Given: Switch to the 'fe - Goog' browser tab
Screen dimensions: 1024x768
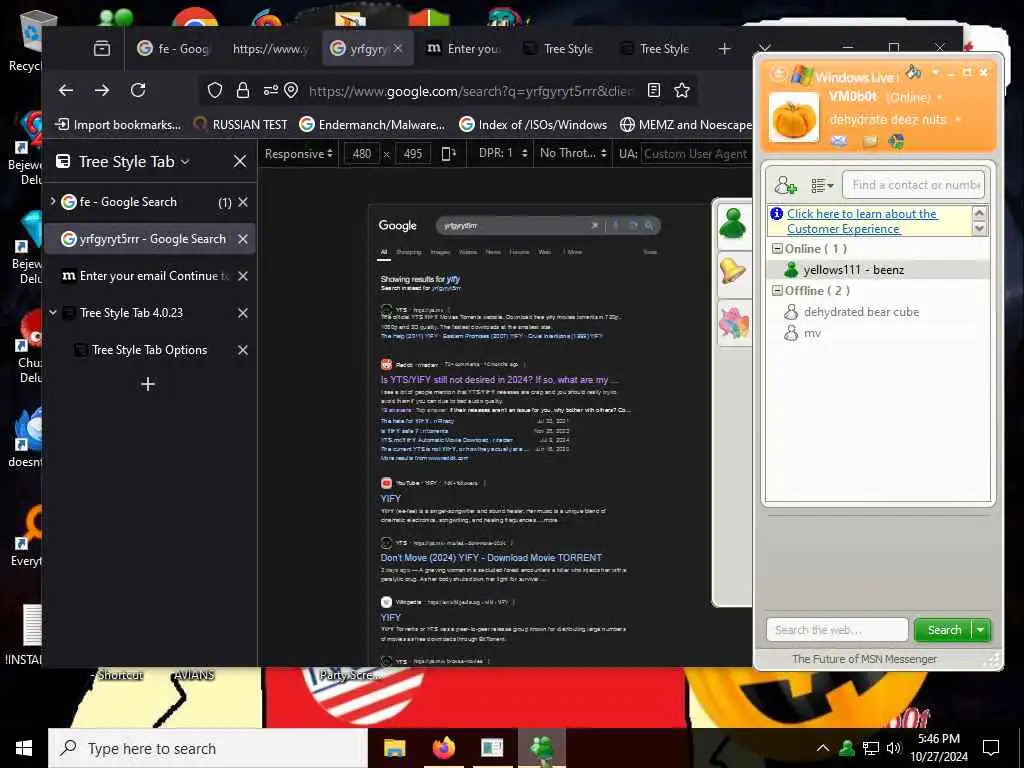Looking at the screenshot, I should click(172, 48).
